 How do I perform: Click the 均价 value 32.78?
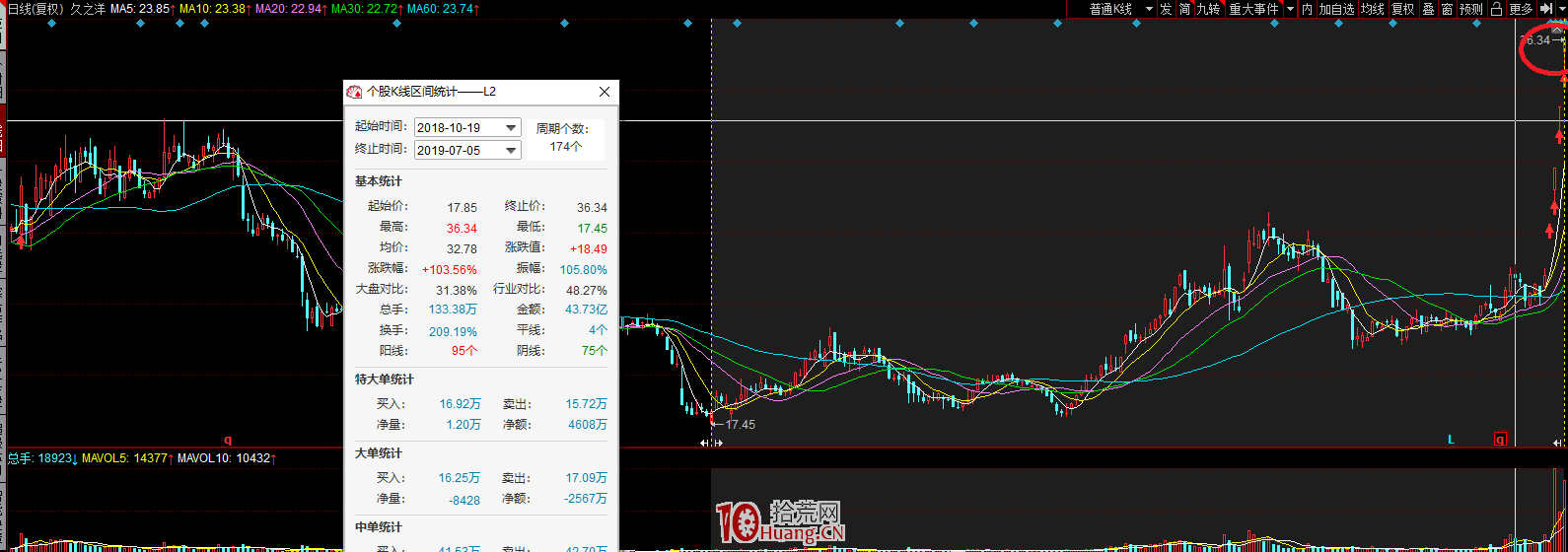(462, 249)
